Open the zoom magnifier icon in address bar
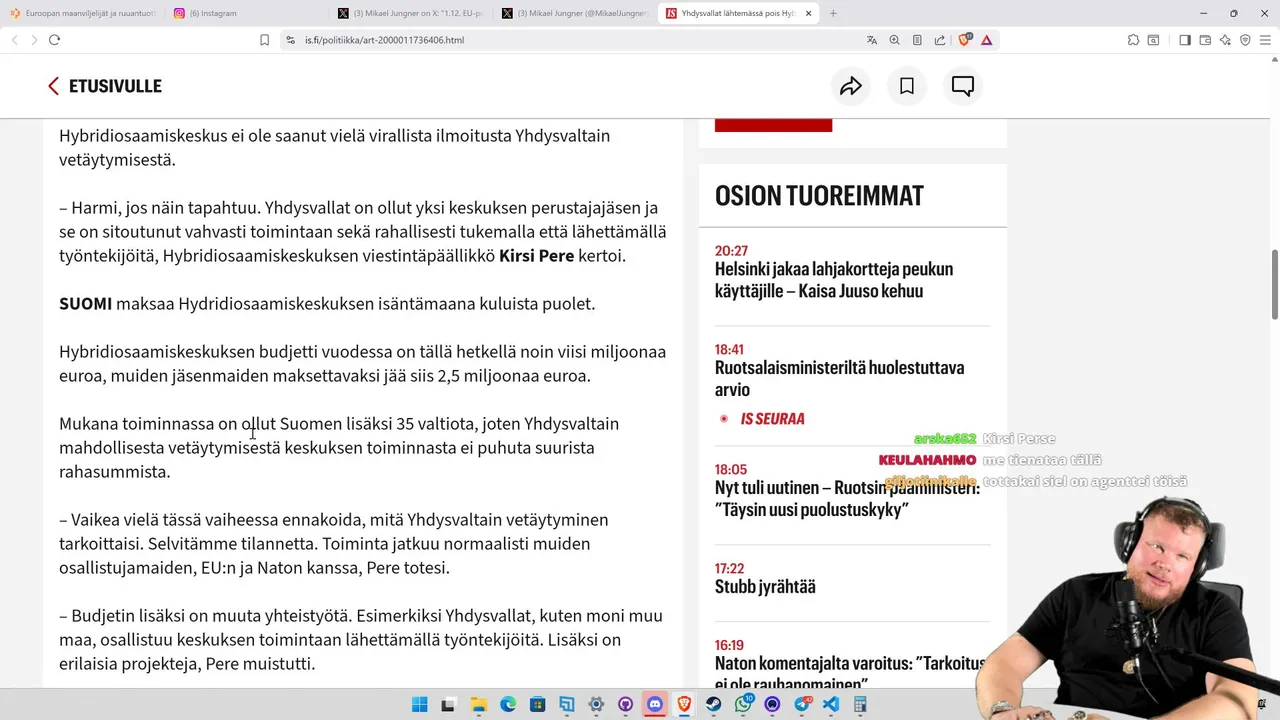 point(894,40)
